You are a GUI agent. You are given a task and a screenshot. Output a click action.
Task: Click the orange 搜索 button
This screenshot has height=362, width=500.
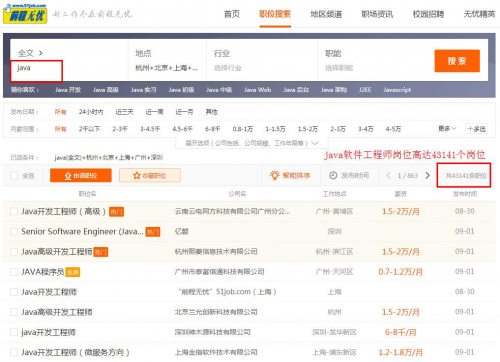(457, 61)
